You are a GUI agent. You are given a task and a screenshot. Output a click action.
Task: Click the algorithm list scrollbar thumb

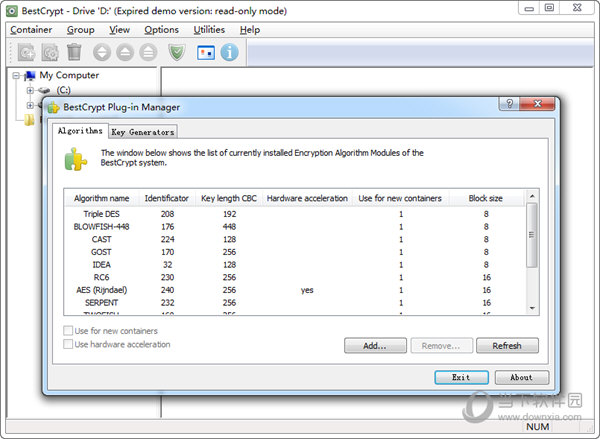(x=532, y=235)
